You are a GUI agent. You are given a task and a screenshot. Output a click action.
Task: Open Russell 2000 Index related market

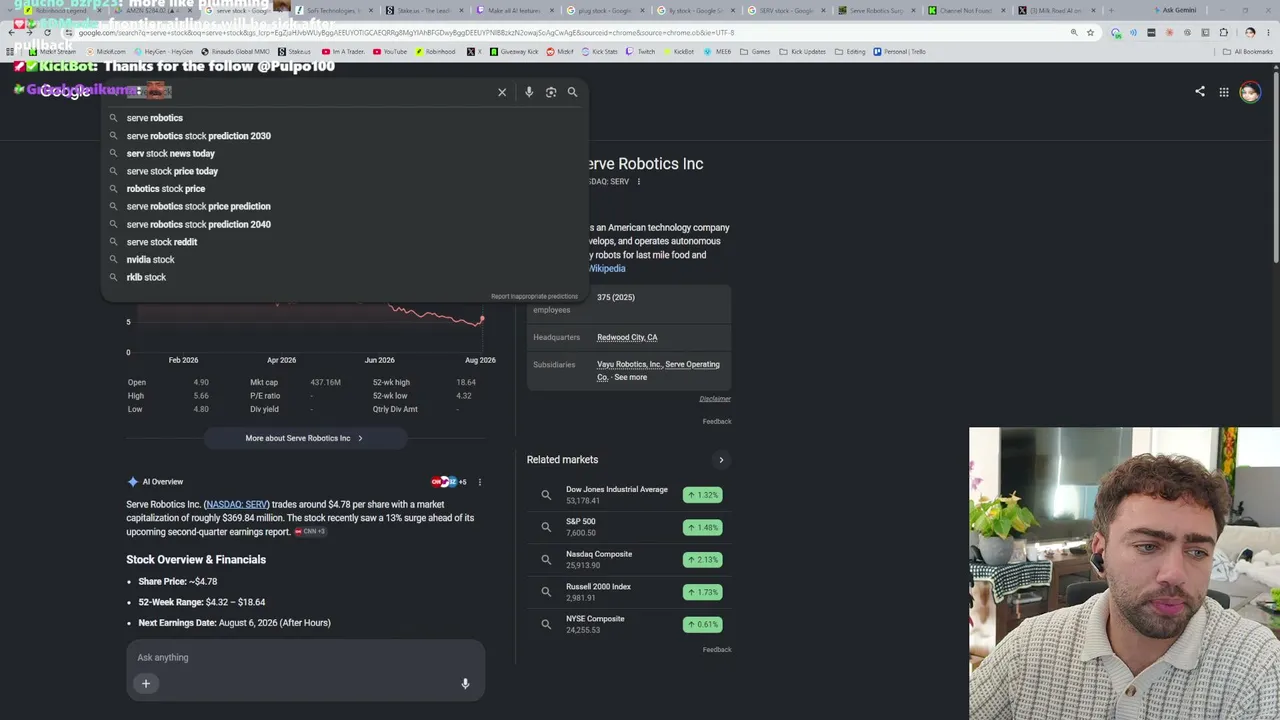tap(629, 592)
